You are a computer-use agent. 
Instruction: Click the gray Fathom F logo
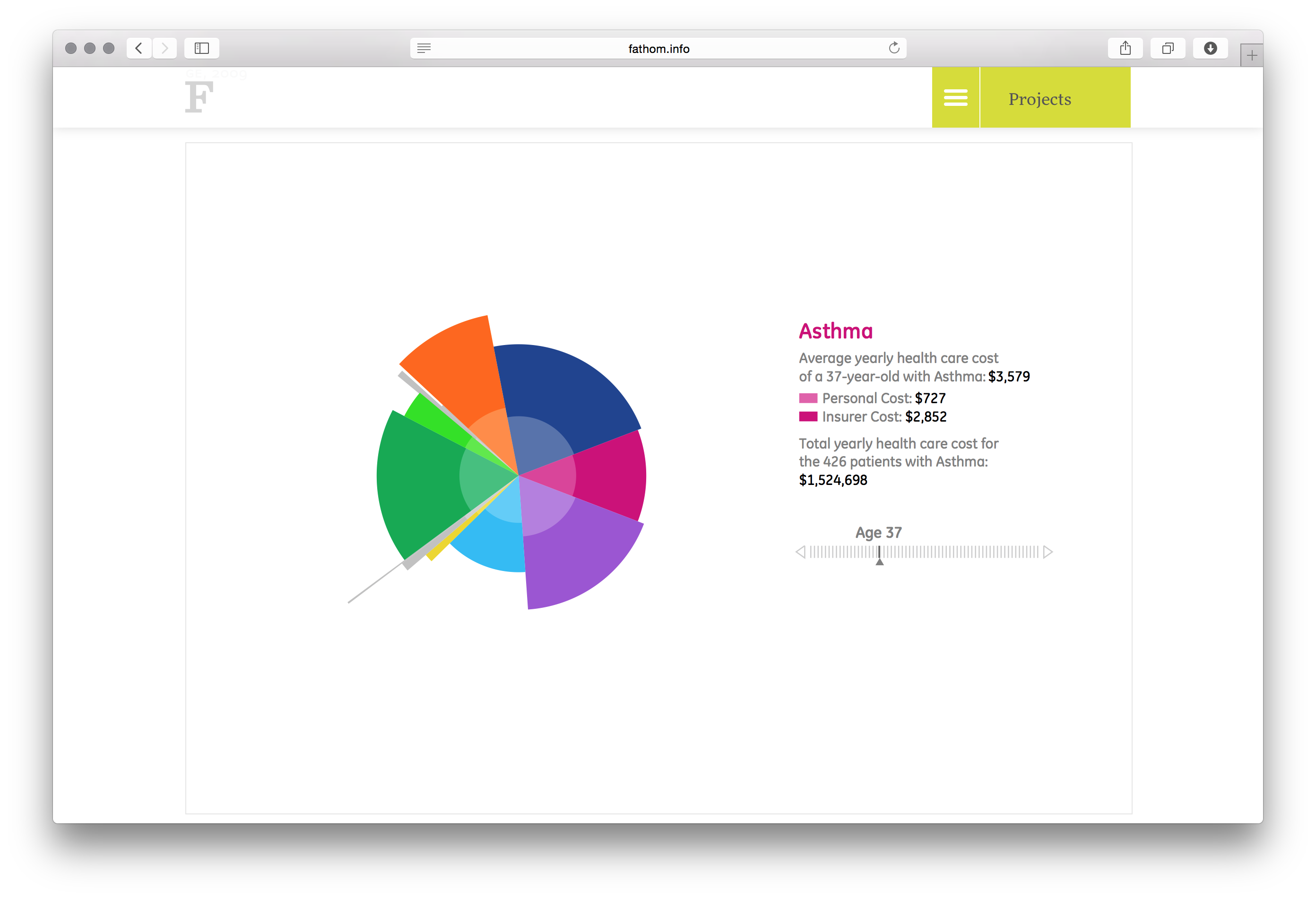[199, 97]
